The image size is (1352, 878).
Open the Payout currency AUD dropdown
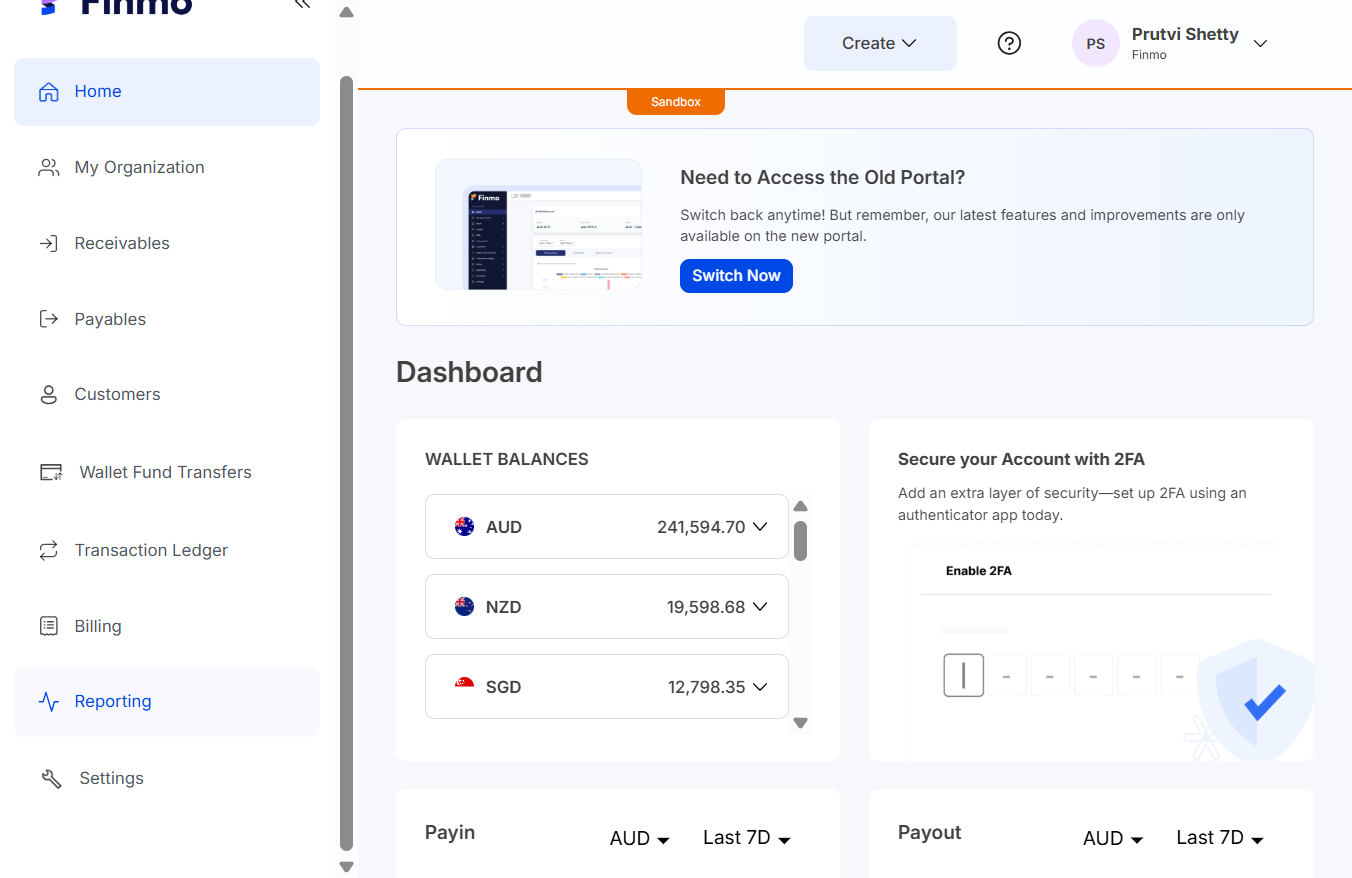1113,839
